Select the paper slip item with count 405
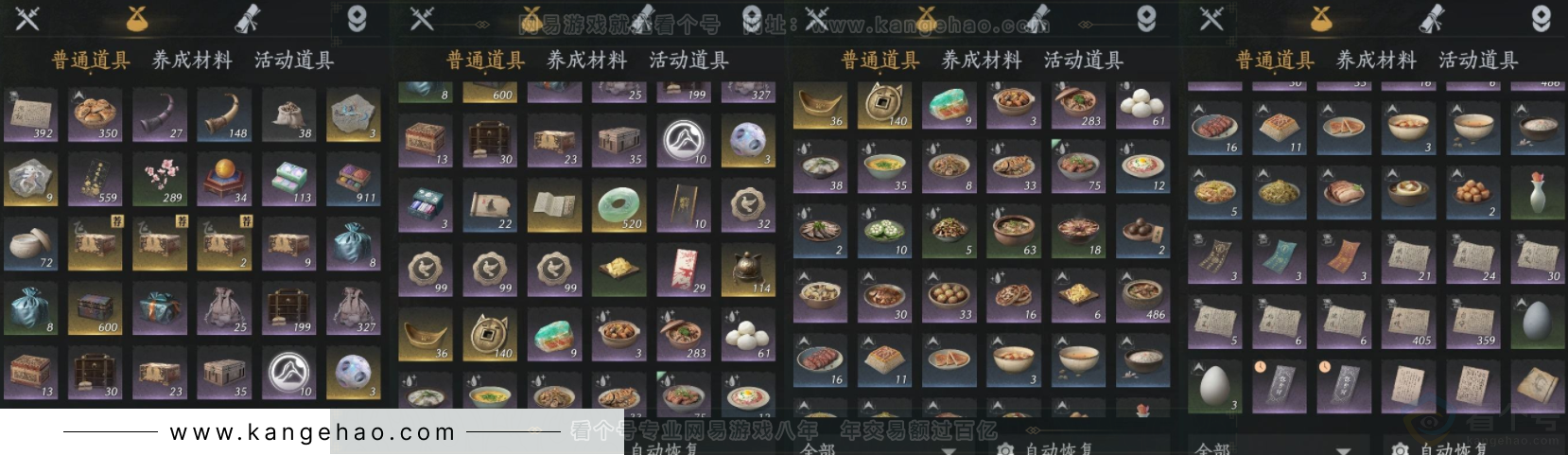 [x=1408, y=322]
